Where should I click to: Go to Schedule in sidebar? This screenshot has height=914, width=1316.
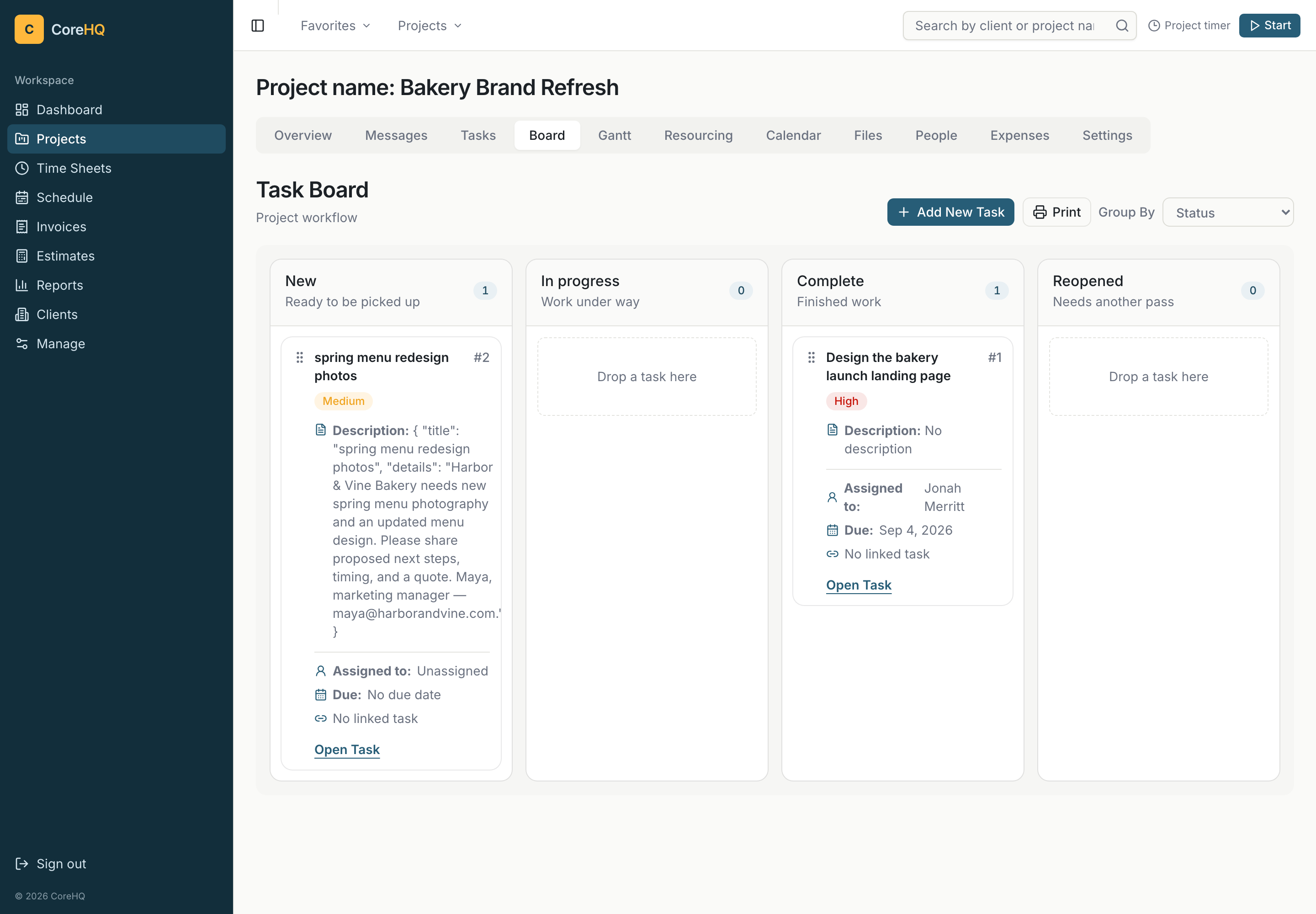116,197
